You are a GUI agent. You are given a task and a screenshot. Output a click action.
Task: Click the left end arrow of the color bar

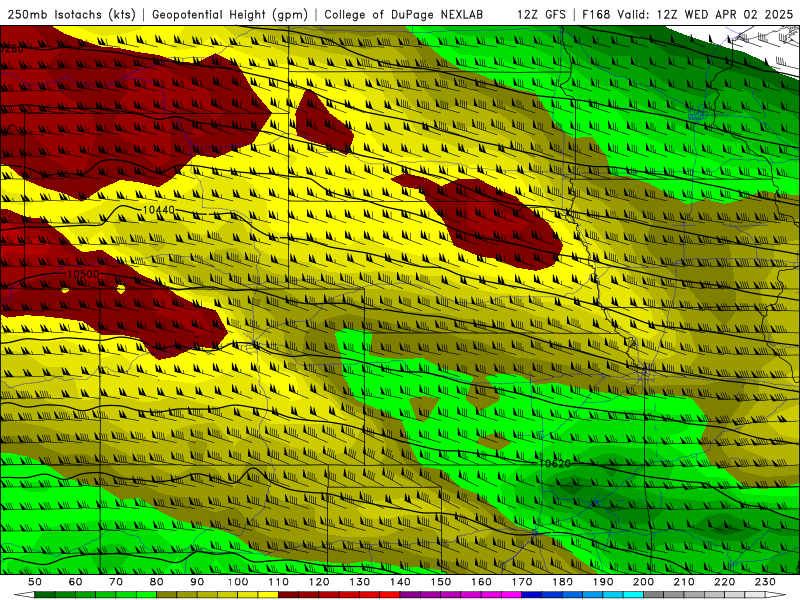click(x=24, y=594)
